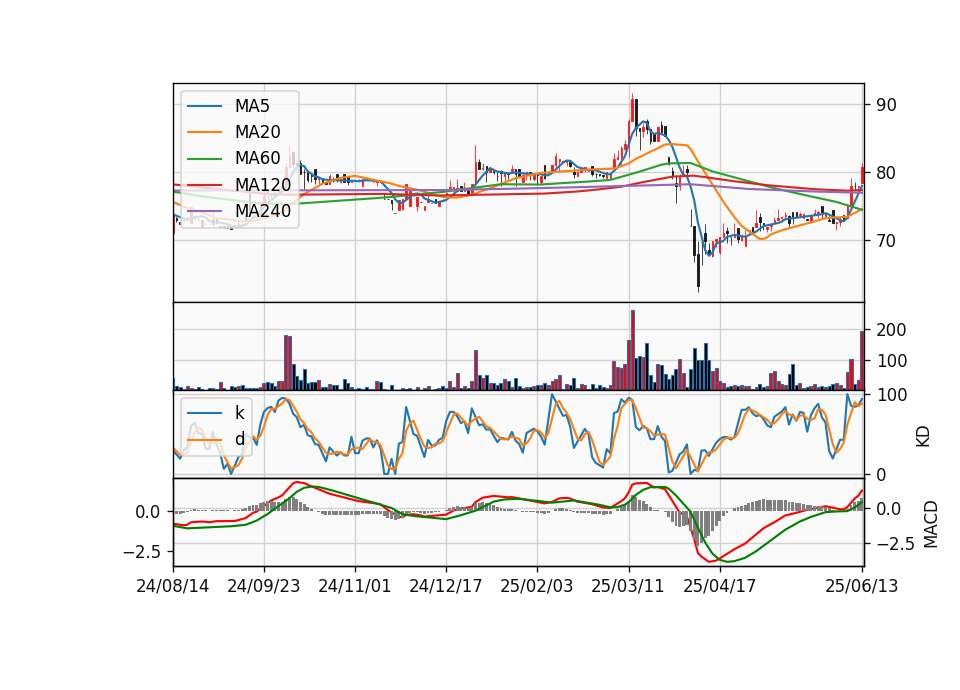Viewport: 960px width, 690px height.
Task: Click the d legend label in KD panel
Action: click(x=239, y=439)
